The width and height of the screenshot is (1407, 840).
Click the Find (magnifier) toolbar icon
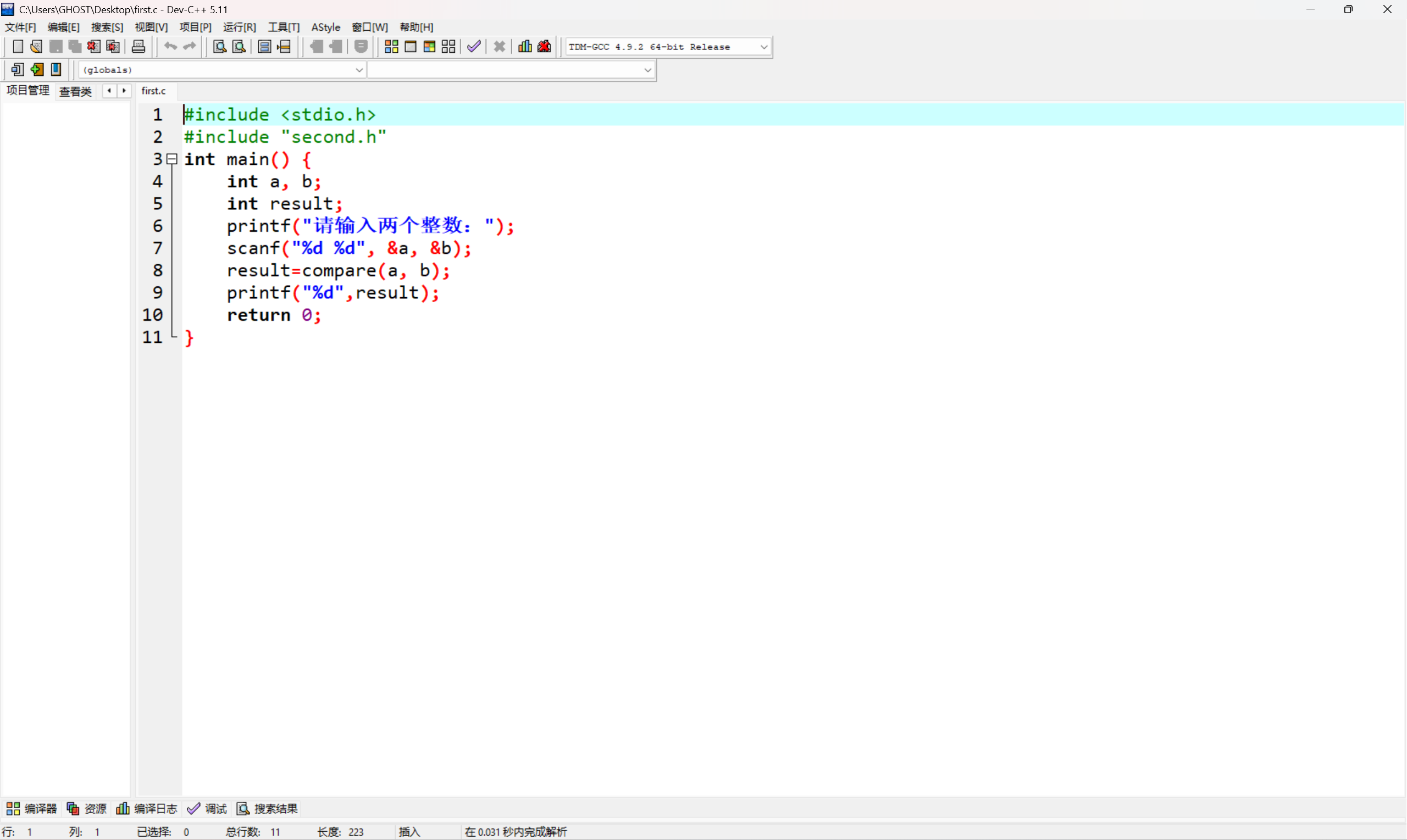click(x=219, y=46)
